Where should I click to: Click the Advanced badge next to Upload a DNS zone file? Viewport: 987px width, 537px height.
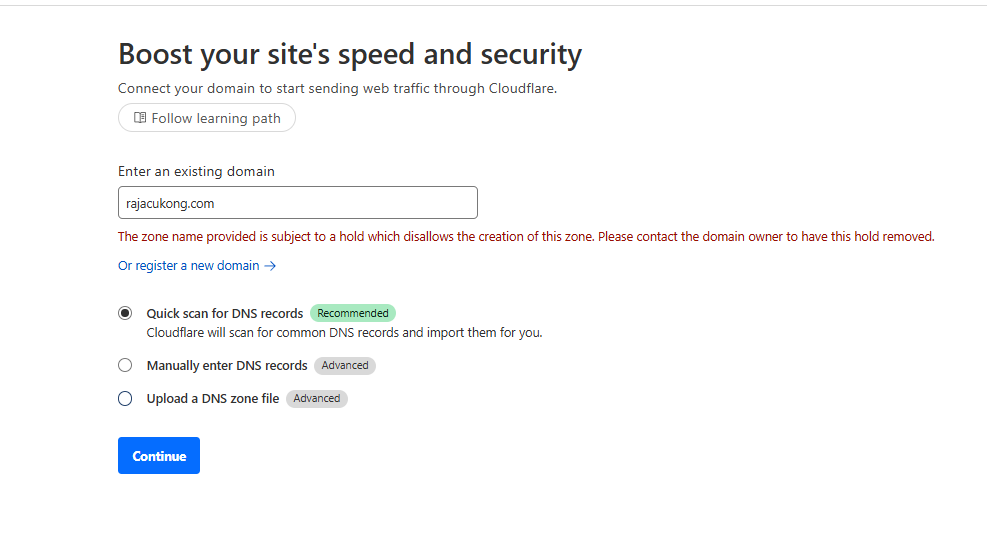click(x=317, y=399)
